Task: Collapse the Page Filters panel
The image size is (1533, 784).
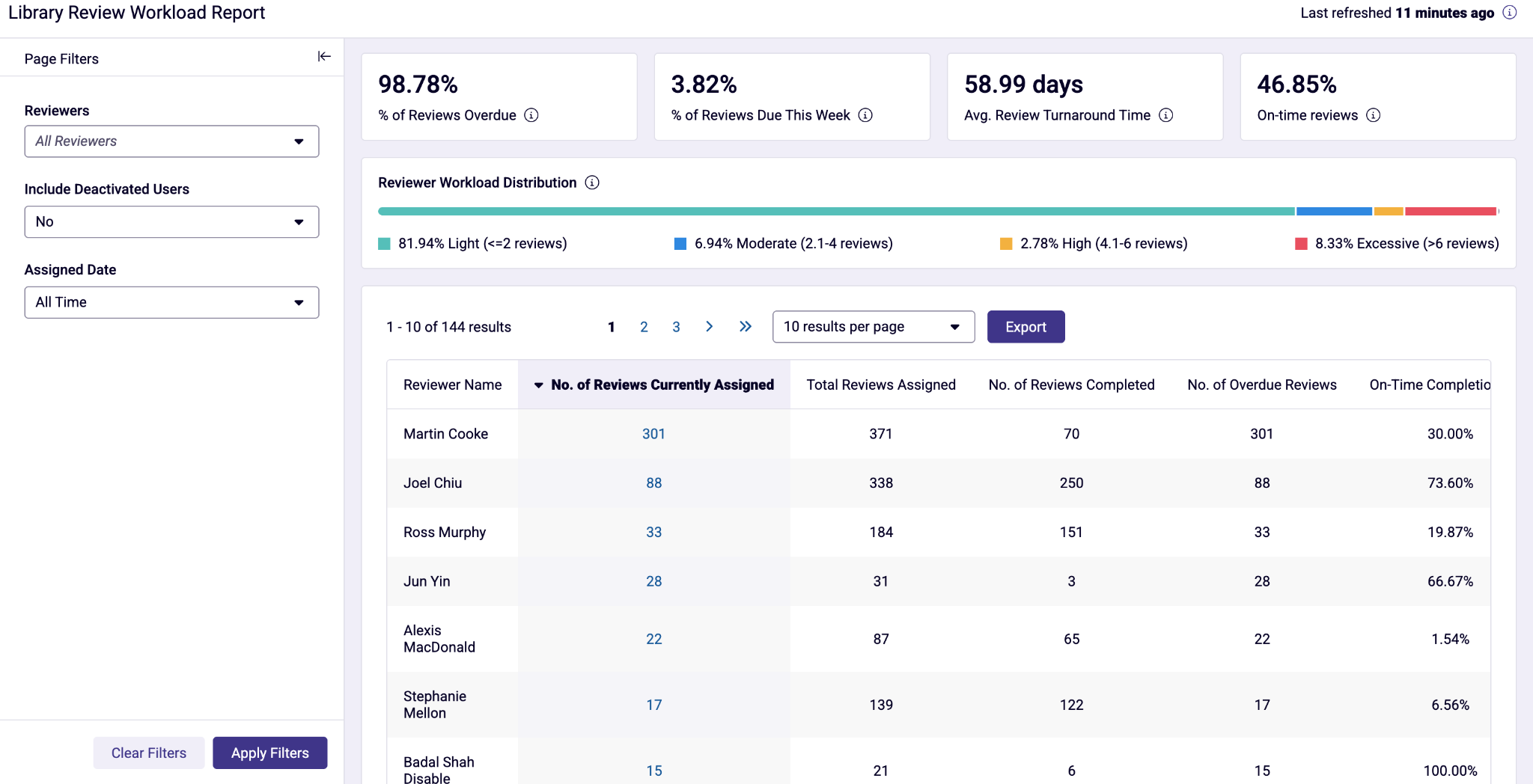Action: coord(324,57)
